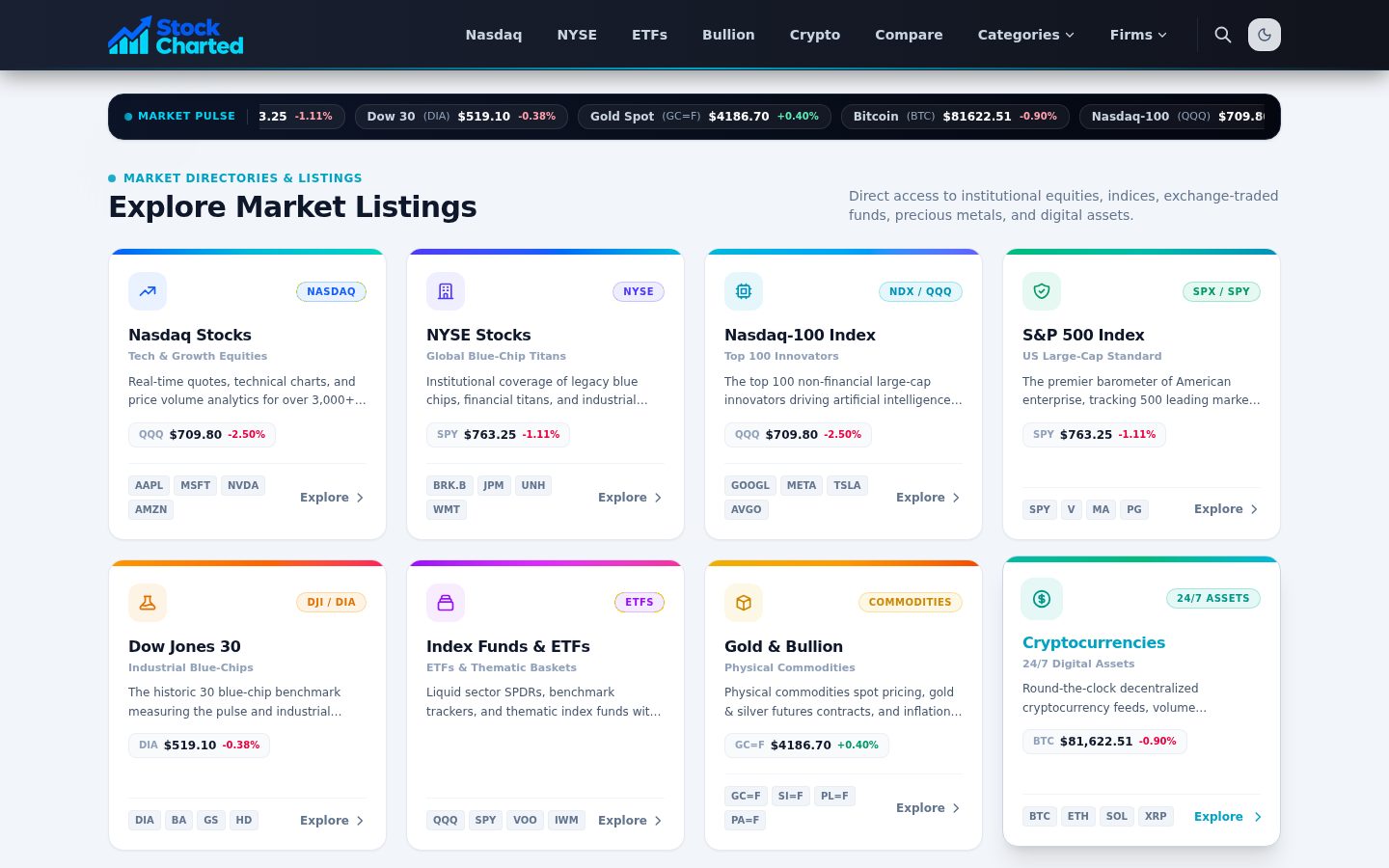Explore the Cryptocurrencies card
This screenshot has width=1389, height=868.
click(1228, 817)
